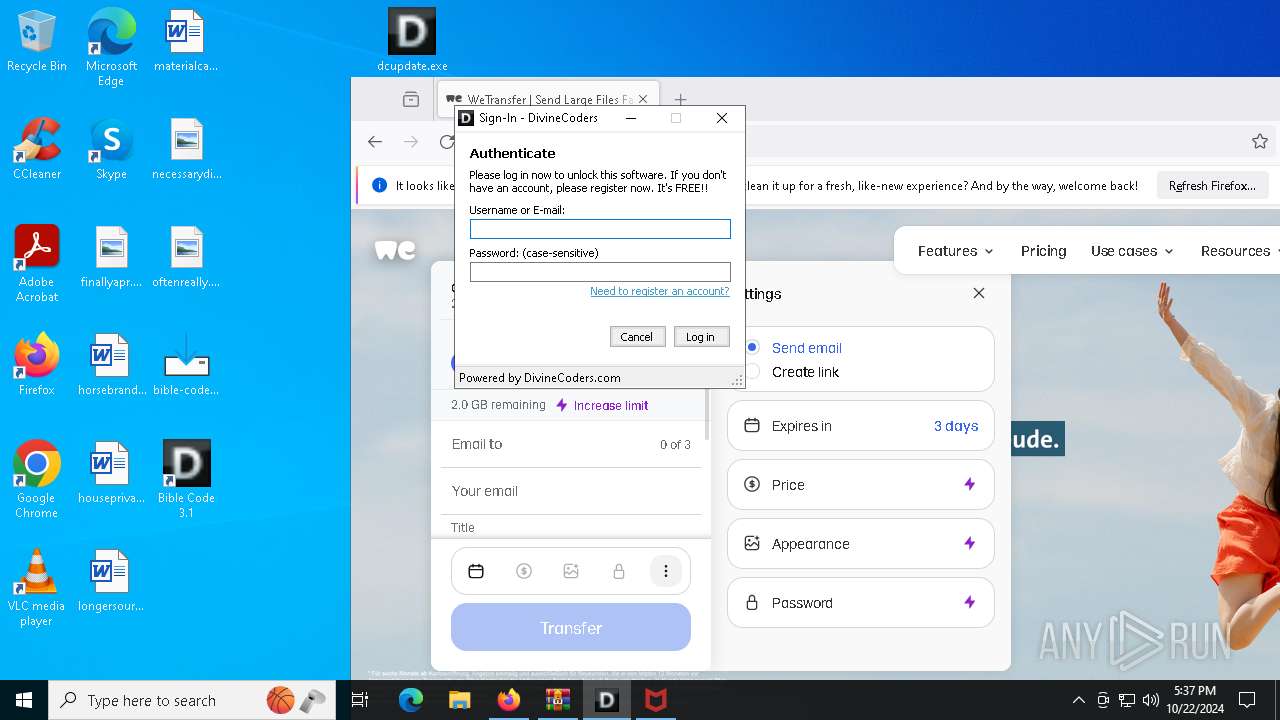Select the dcupdate.exe desktop icon
Image resolution: width=1280 pixels, height=720 pixels.
pos(412,42)
